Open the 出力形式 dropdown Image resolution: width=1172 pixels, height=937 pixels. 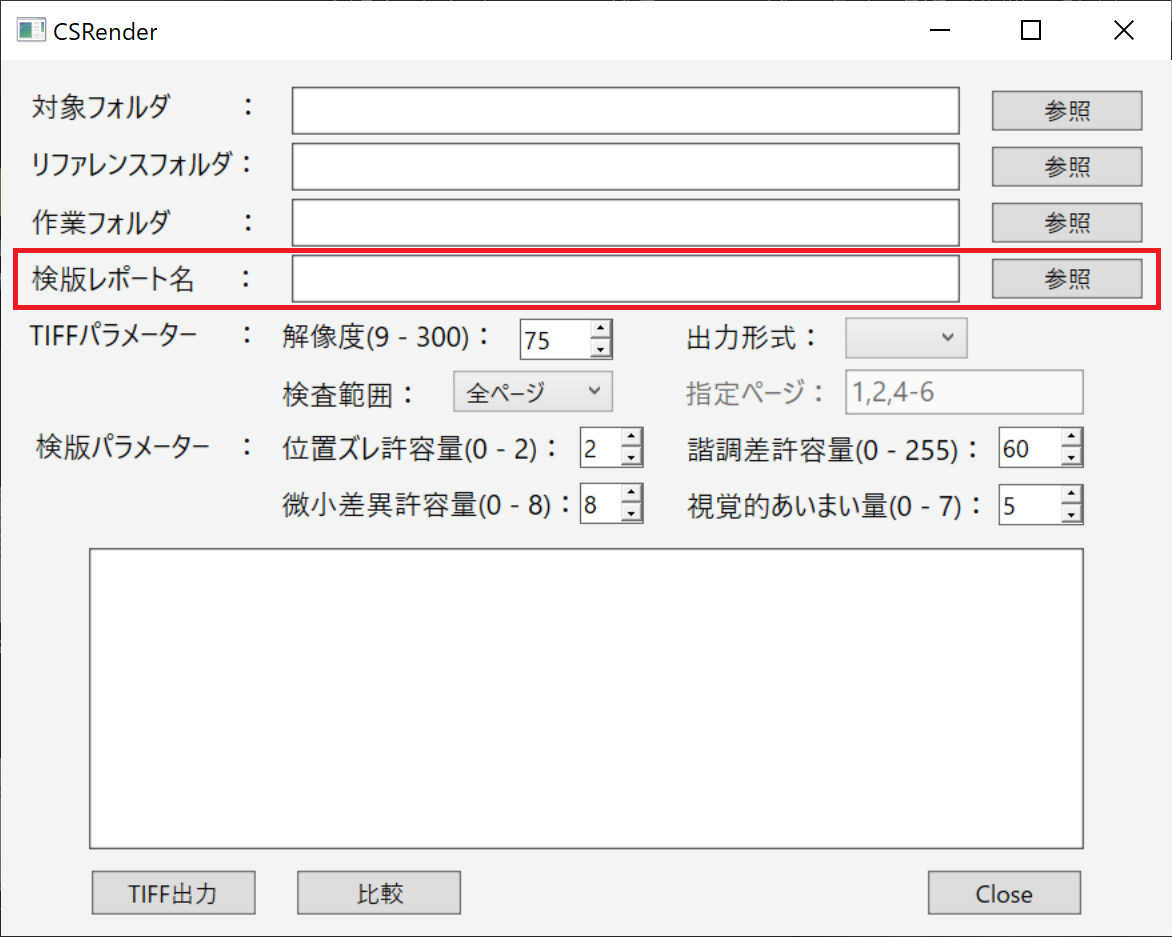pyautogui.click(x=905, y=338)
